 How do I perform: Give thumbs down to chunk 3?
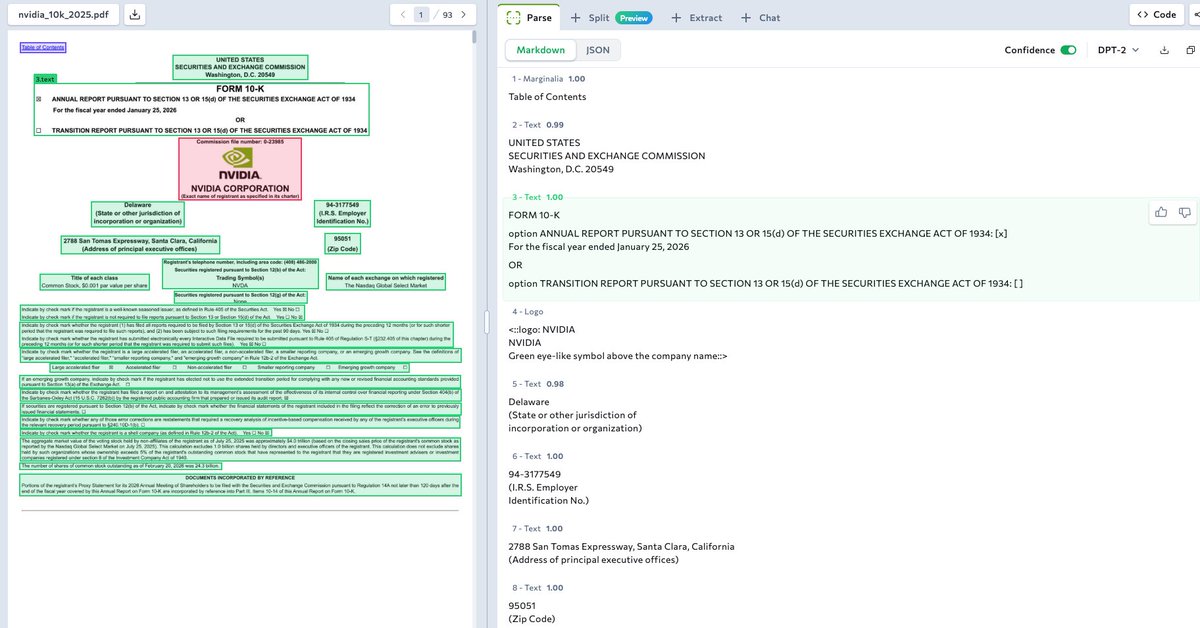[1184, 212]
